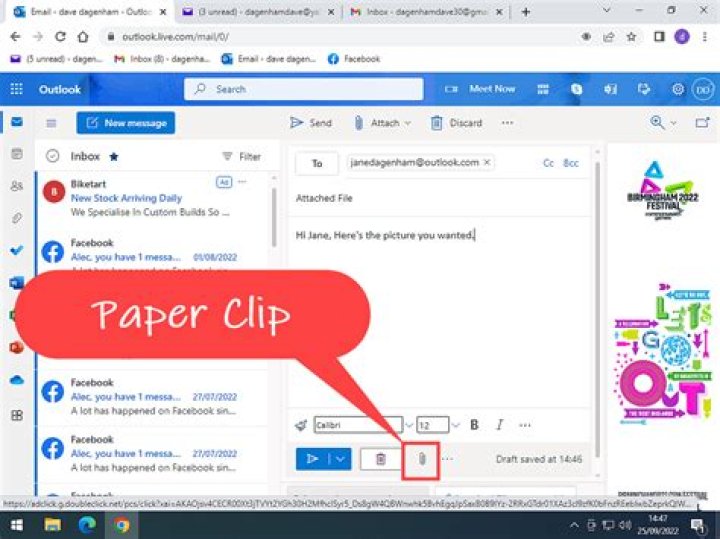Image resolution: width=720 pixels, height=539 pixels.
Task: Open more actions ellipsis next to Discard
Action: click(507, 123)
